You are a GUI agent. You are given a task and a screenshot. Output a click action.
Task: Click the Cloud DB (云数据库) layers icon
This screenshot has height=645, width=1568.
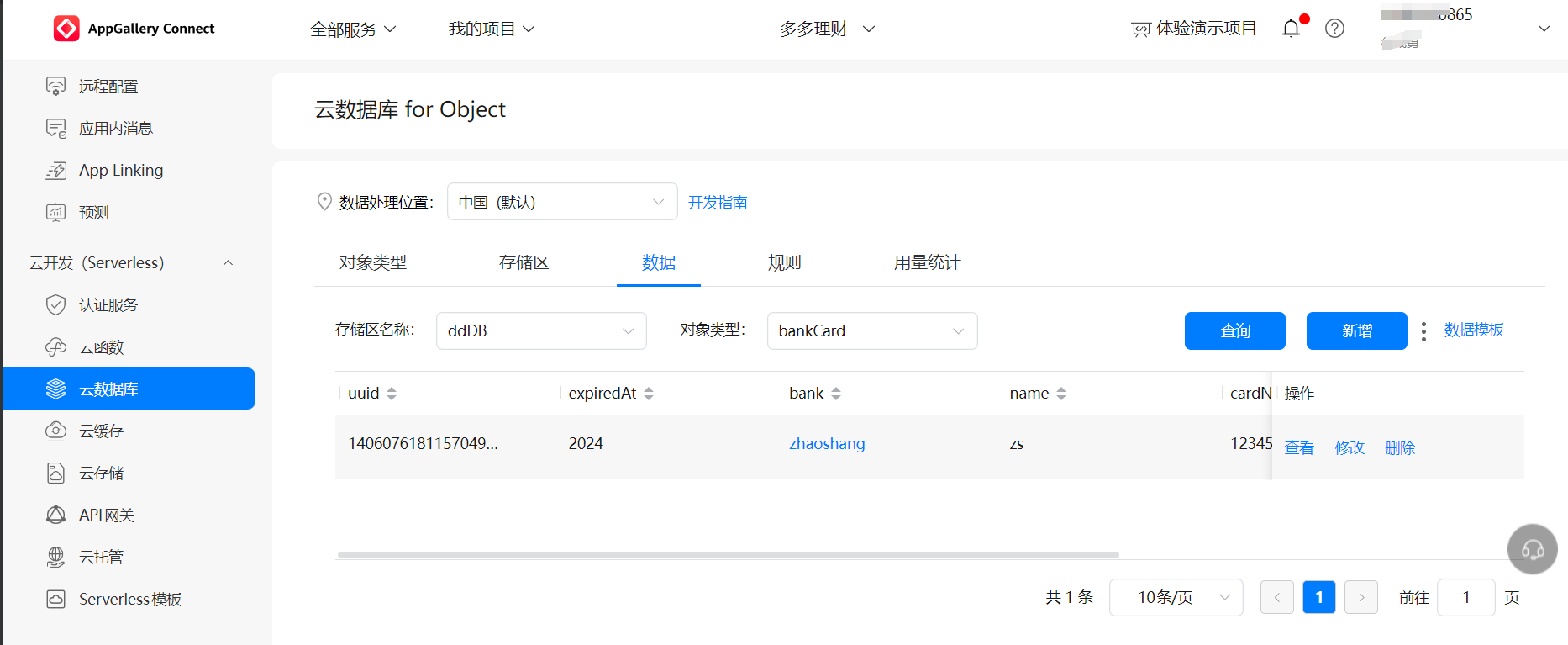(x=55, y=389)
